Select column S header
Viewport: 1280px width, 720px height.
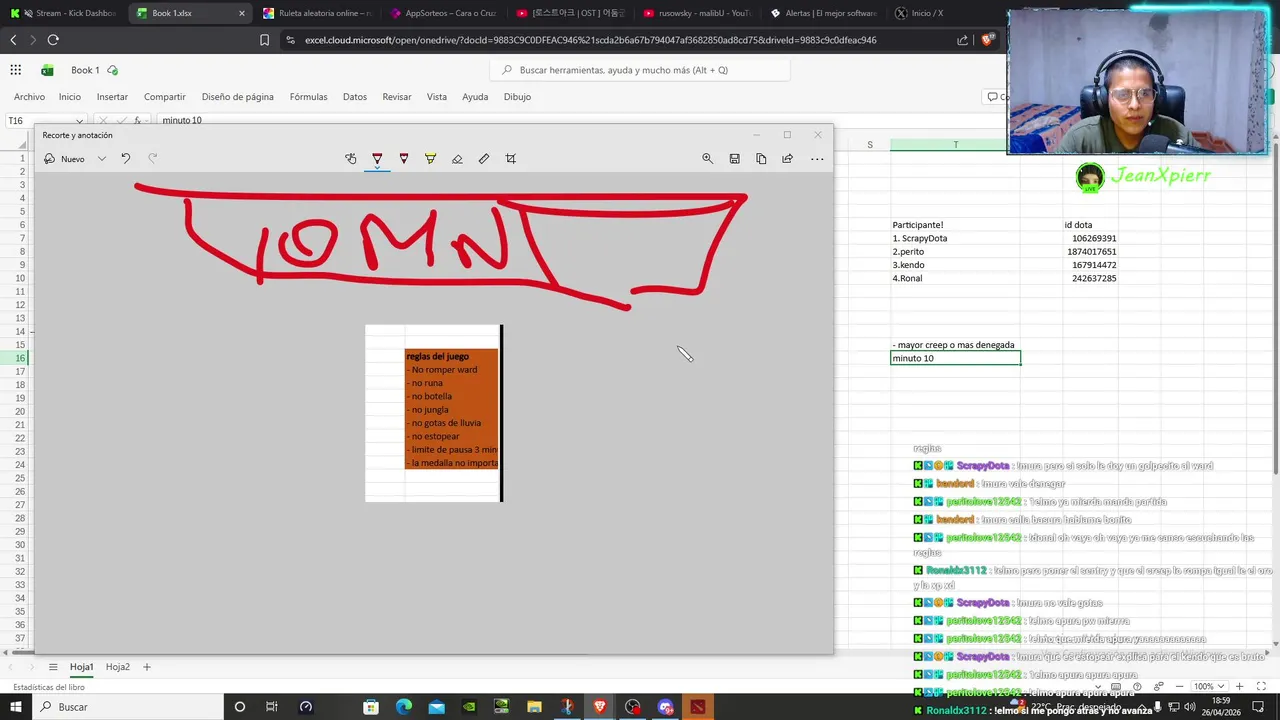click(870, 145)
